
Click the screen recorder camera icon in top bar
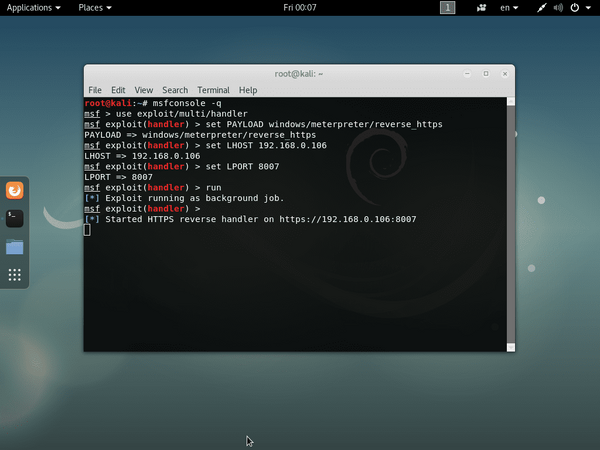click(481, 8)
